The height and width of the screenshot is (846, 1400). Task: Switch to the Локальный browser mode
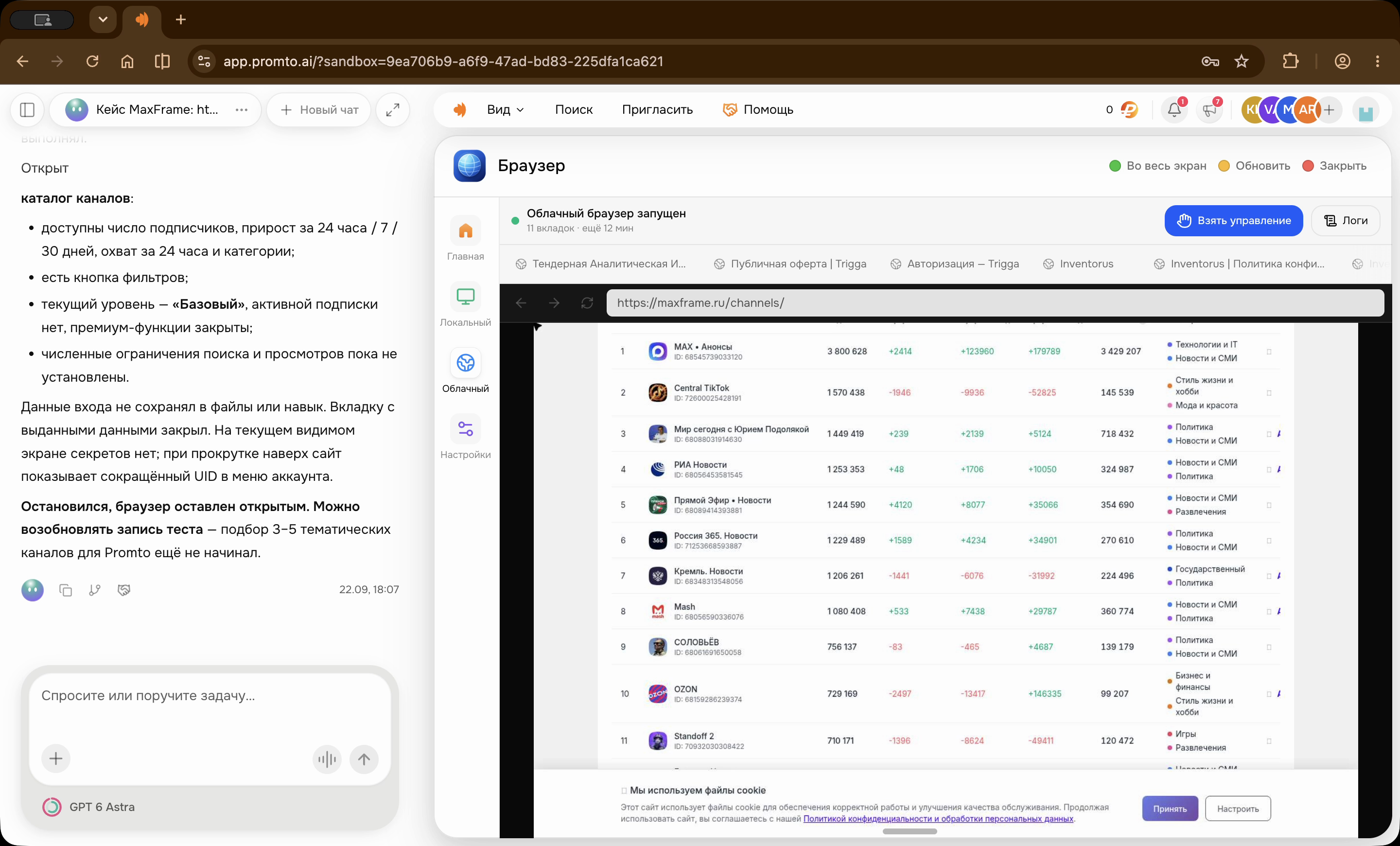tap(465, 304)
